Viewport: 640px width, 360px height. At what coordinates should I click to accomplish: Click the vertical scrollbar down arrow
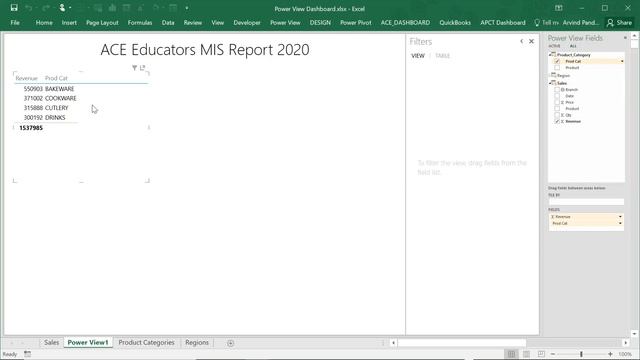634,333
